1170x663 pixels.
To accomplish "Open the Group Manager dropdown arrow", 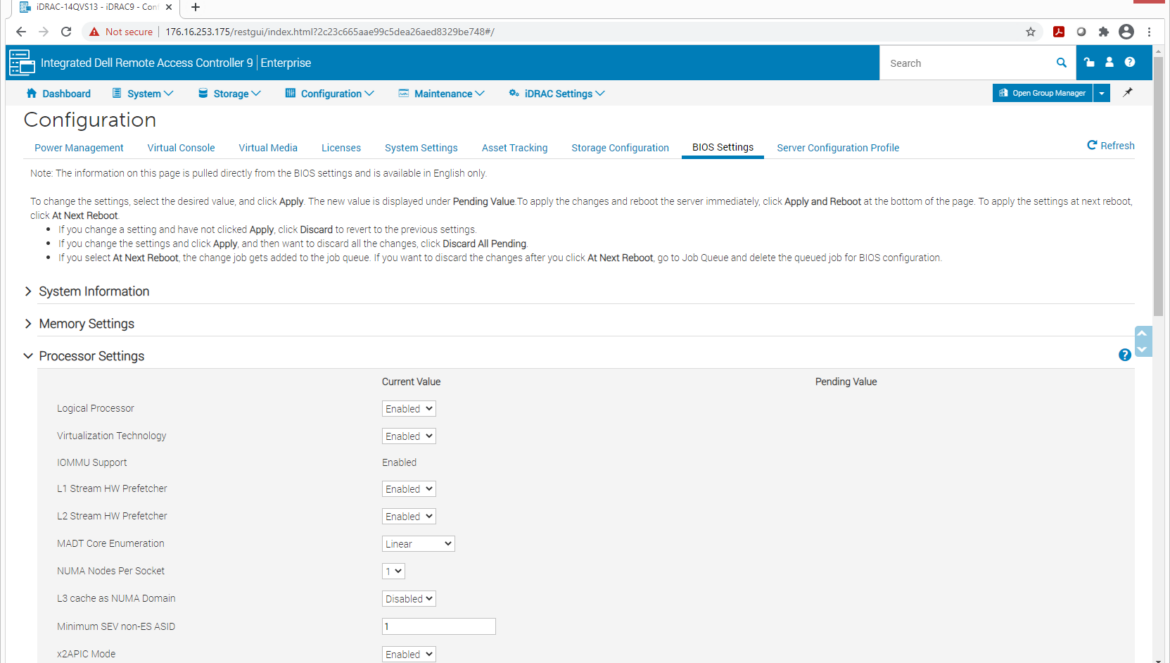I will pos(1101,92).
